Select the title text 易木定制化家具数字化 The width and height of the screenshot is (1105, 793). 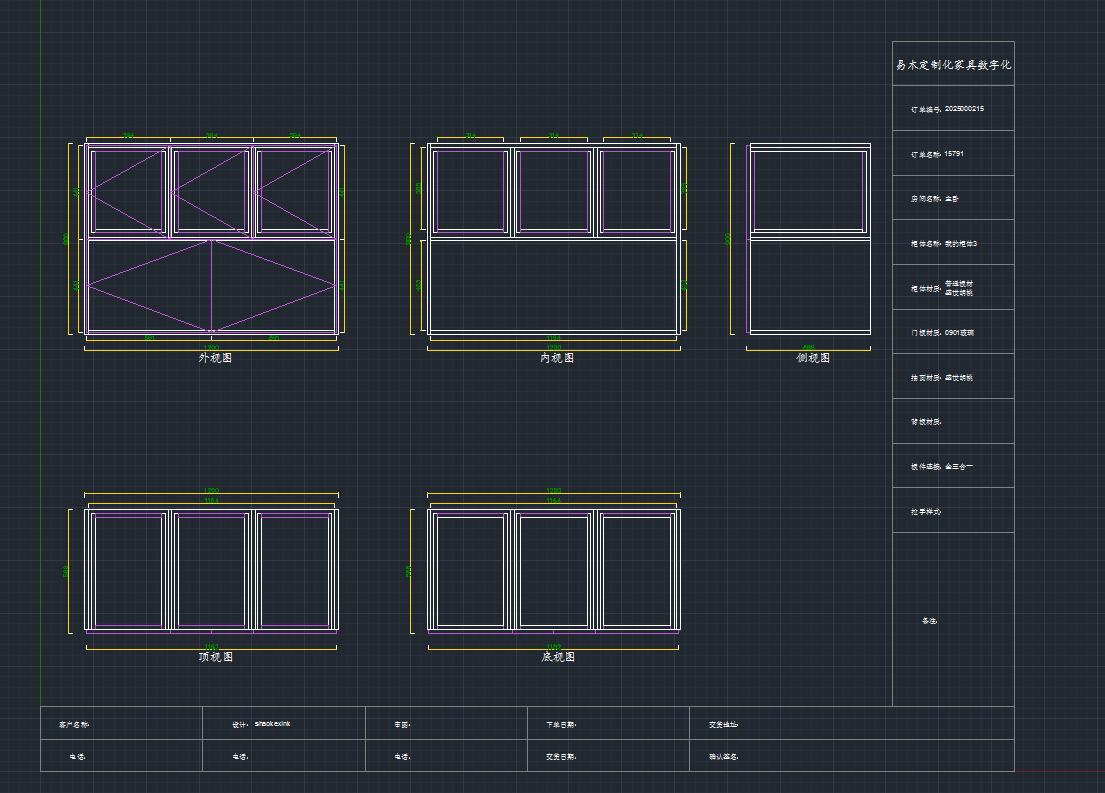pyautogui.click(x=953, y=65)
